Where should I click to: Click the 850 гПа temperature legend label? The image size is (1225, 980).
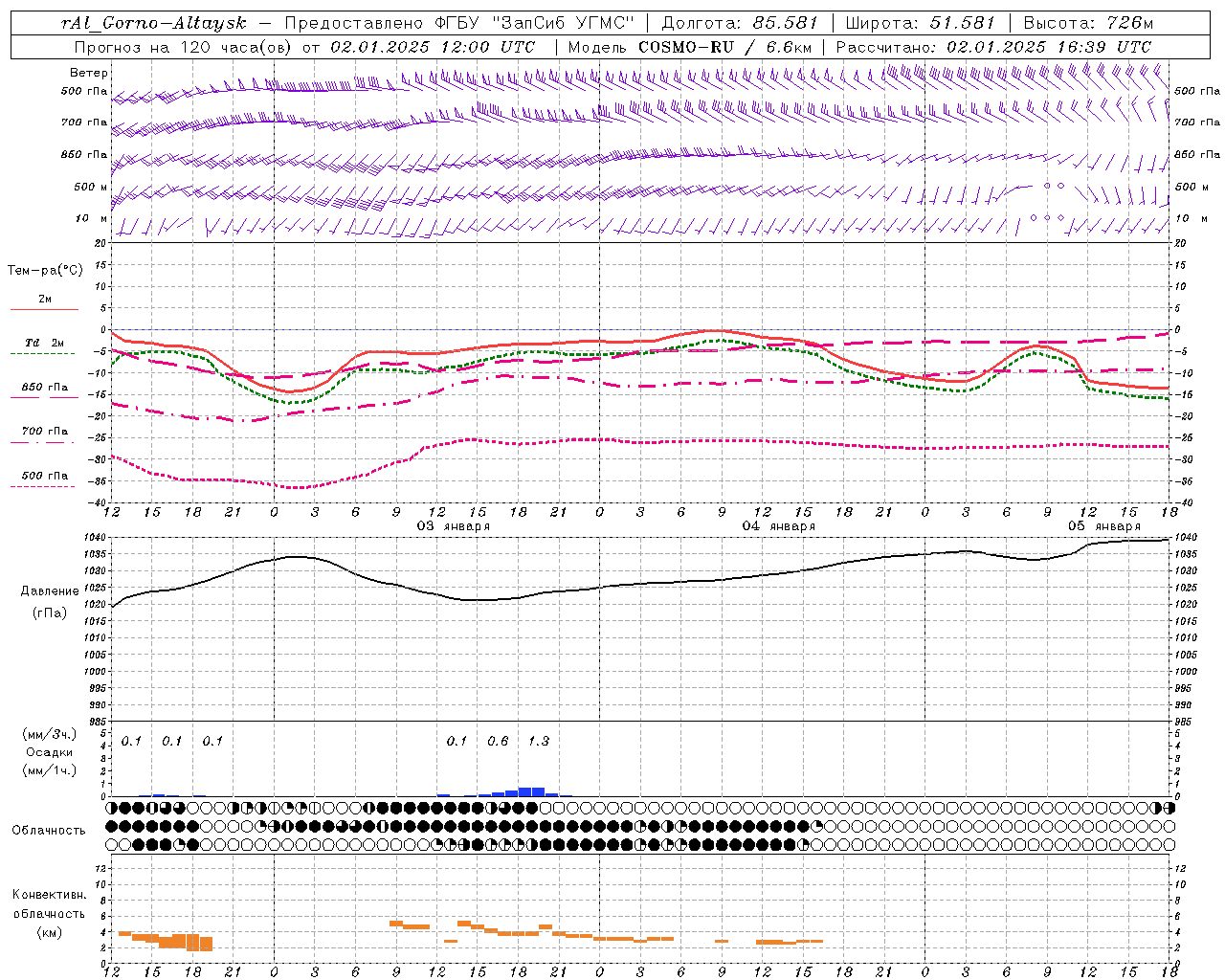point(45,387)
